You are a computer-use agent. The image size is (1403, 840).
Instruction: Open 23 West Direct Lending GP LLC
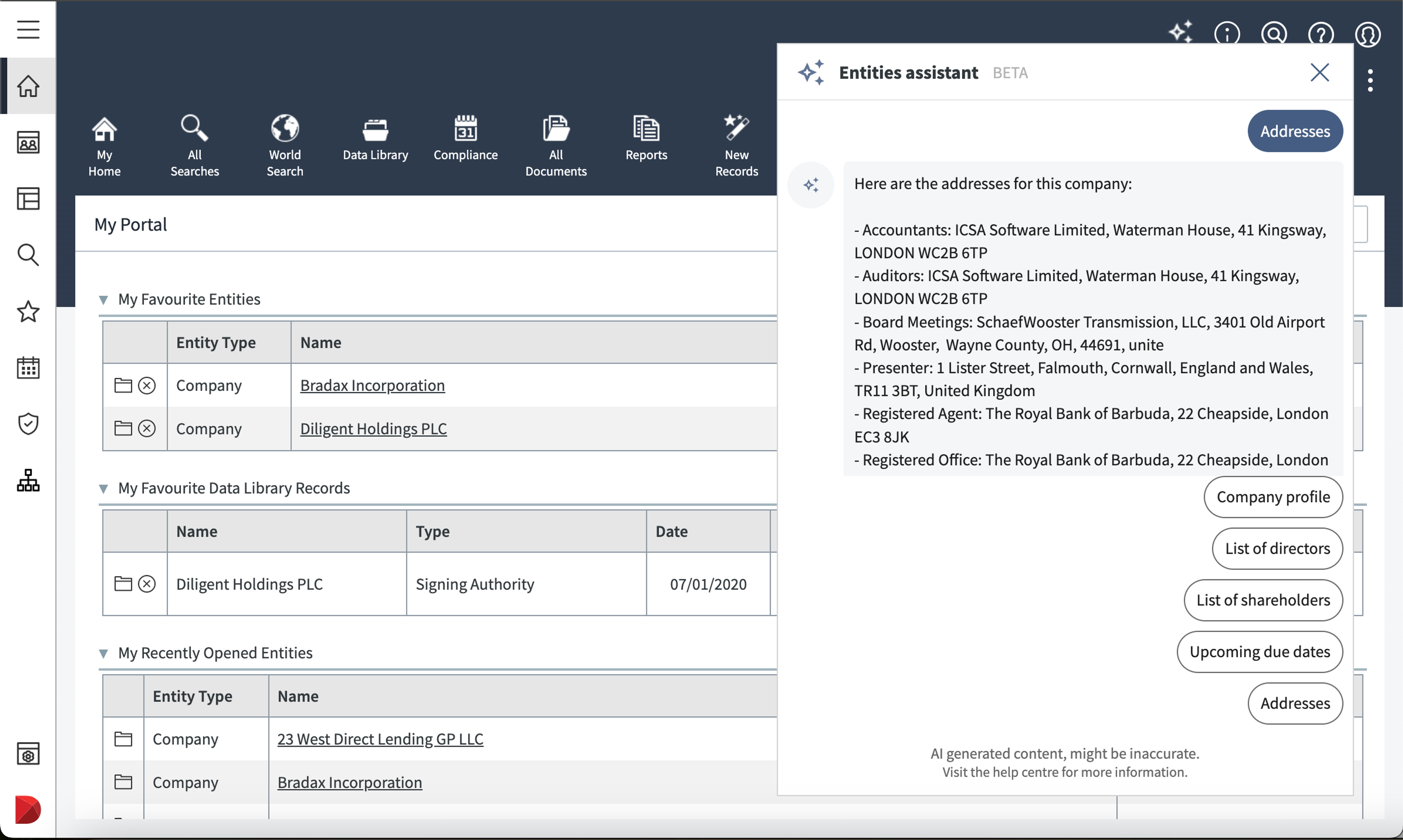pyautogui.click(x=380, y=739)
